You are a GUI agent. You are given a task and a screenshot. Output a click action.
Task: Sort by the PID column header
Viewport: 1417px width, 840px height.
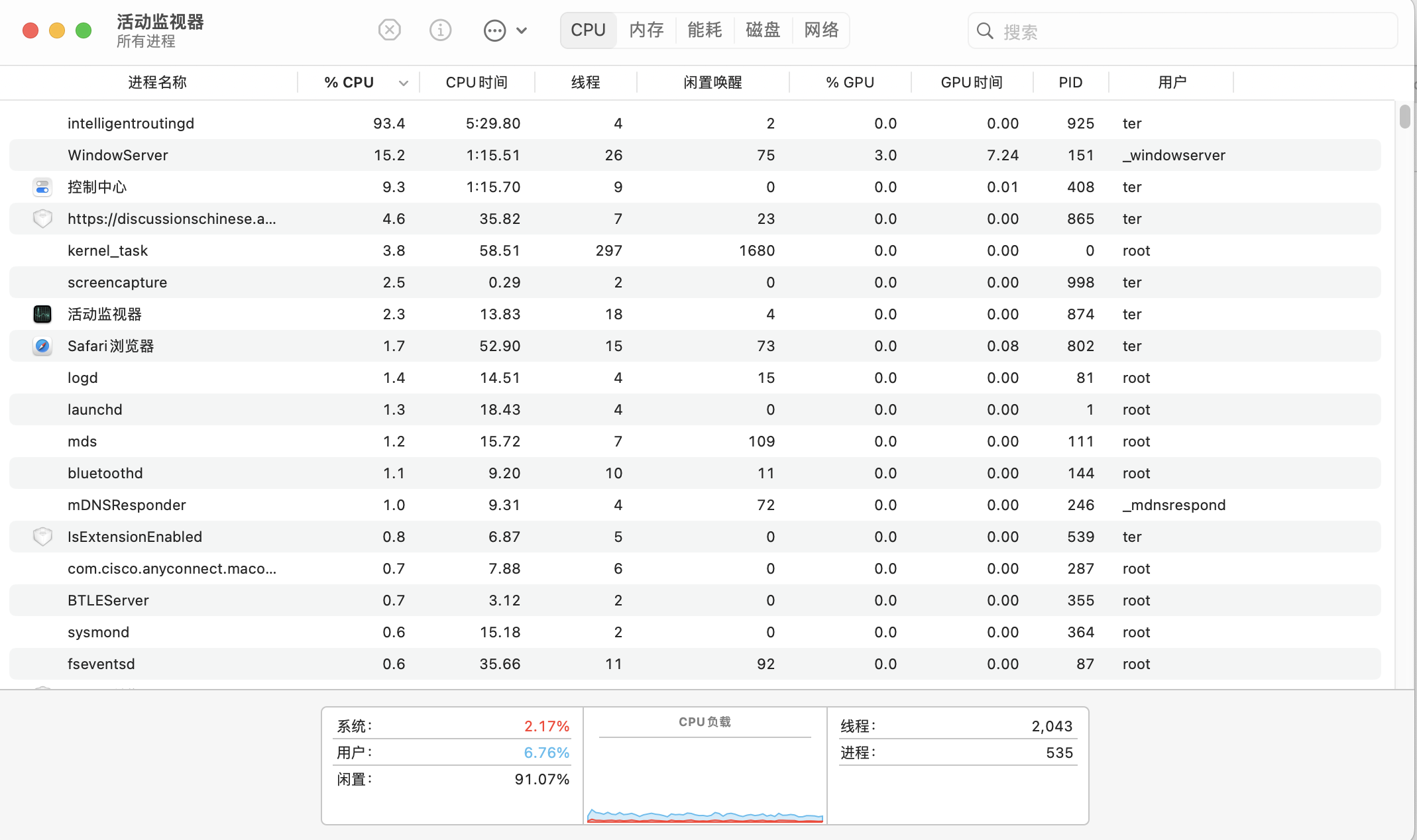(1070, 83)
